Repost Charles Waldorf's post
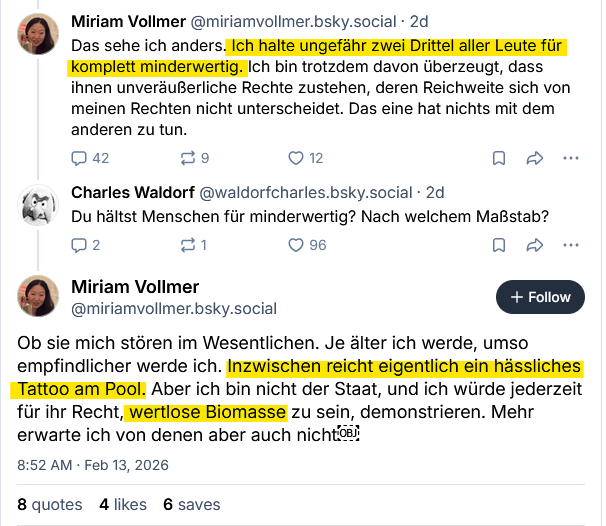Viewport: 606px width, 526px height. coord(186,245)
